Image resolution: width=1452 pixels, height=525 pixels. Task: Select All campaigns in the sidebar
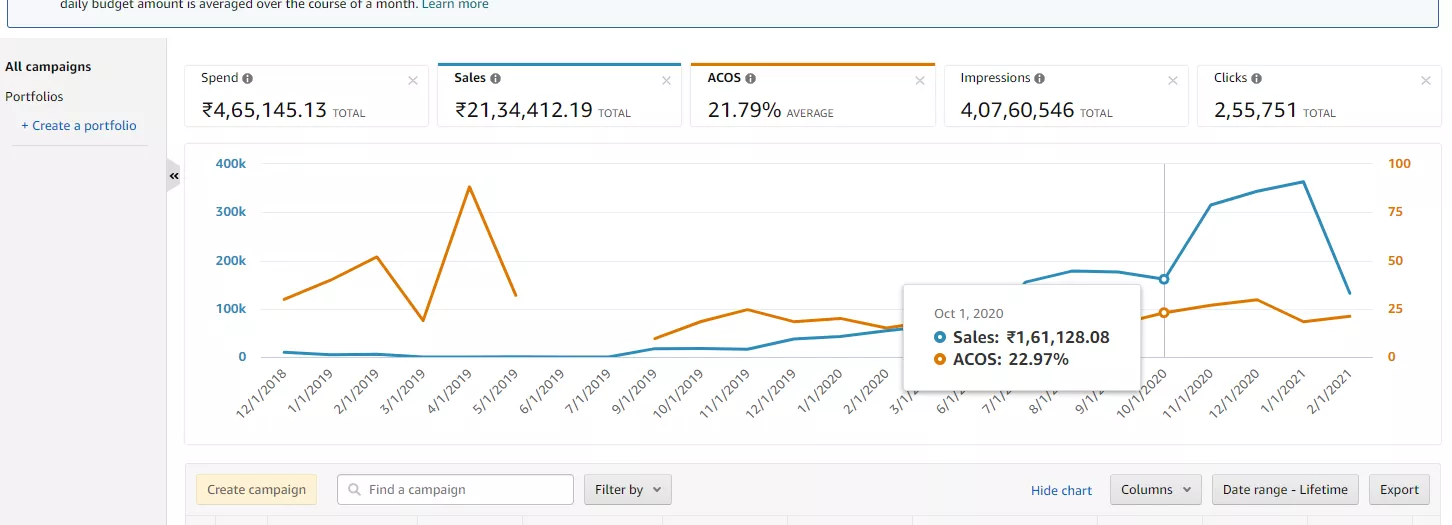point(48,67)
